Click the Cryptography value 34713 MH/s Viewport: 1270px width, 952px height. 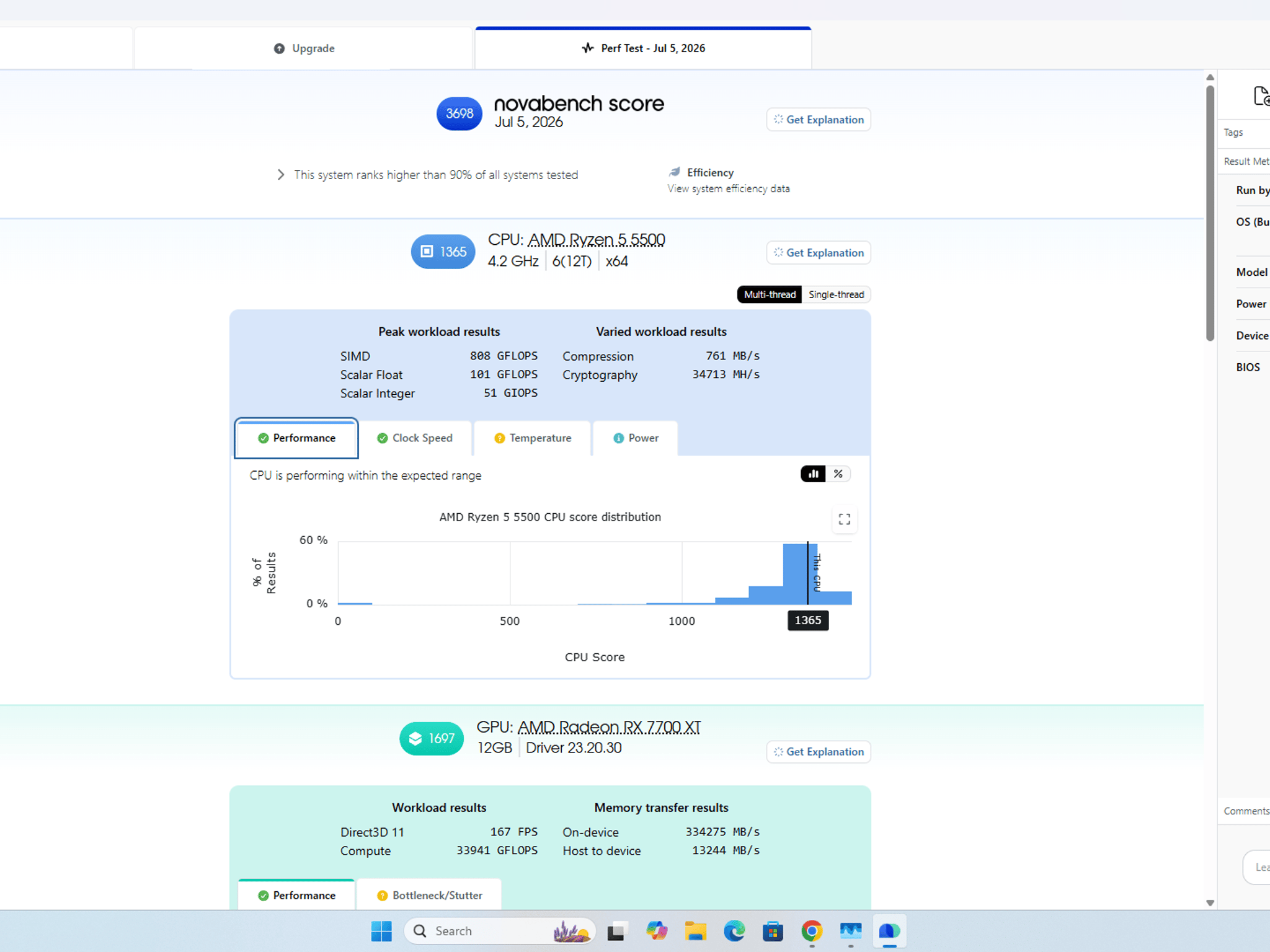click(726, 374)
